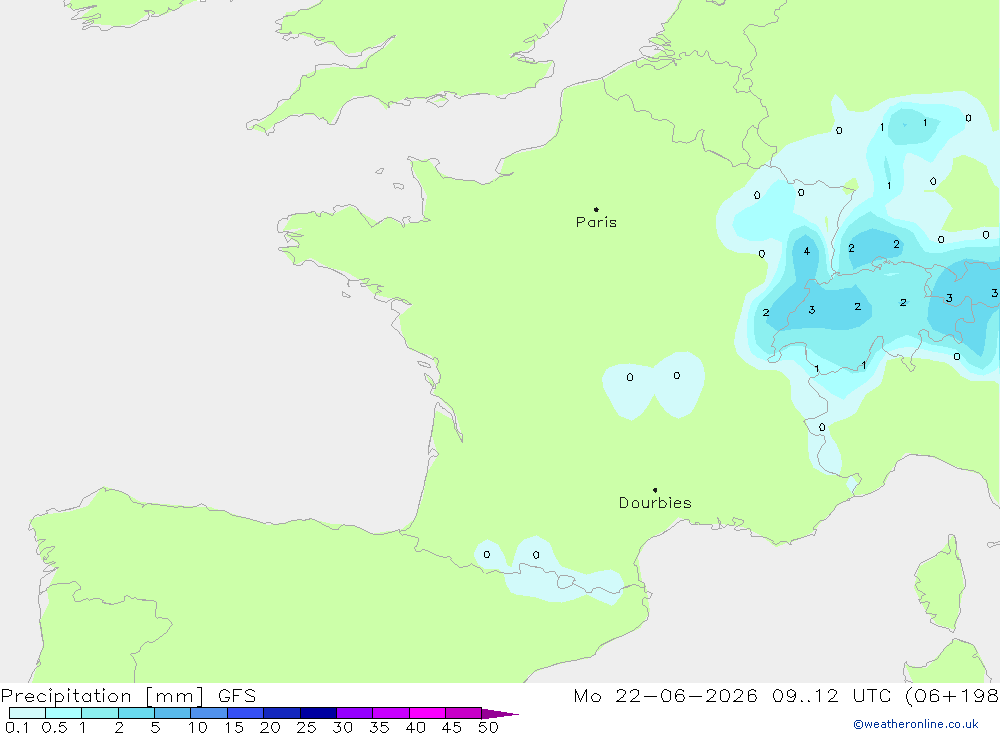Pick the 30–35 mm purple swatch
Viewport: 1000px width, 733px height.
click(354, 713)
